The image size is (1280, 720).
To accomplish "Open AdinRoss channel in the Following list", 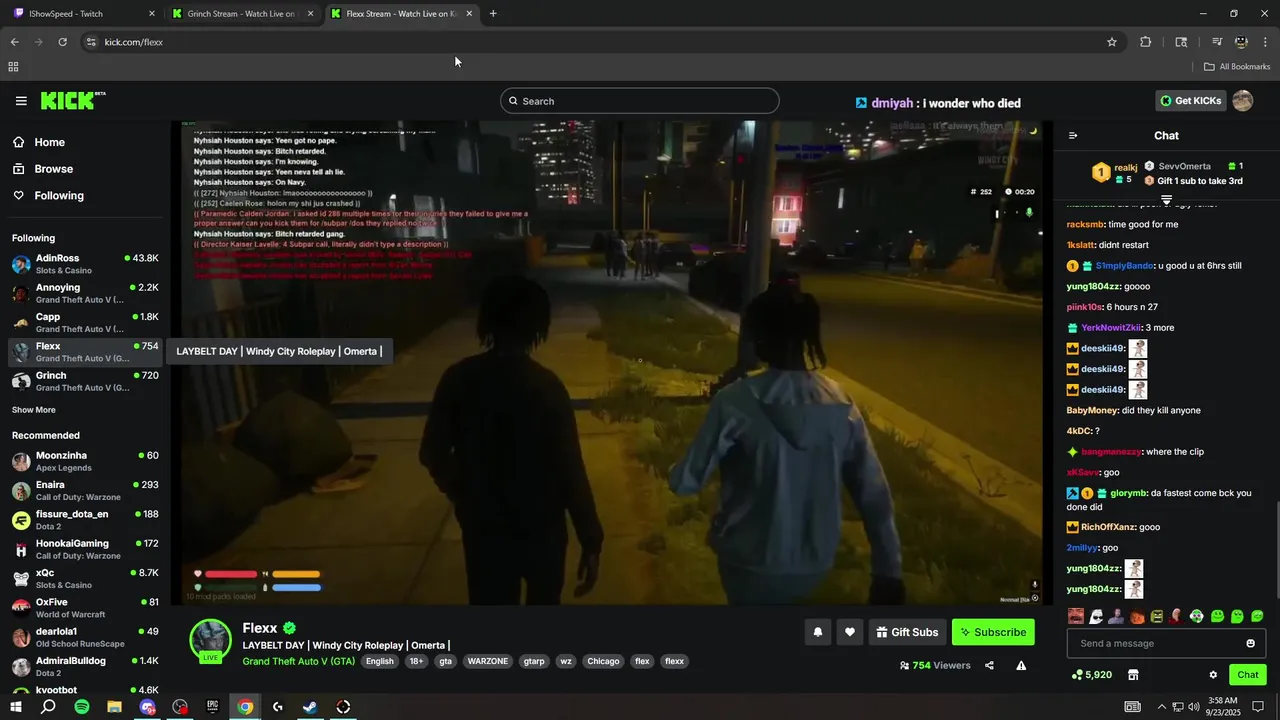I will [x=85, y=264].
